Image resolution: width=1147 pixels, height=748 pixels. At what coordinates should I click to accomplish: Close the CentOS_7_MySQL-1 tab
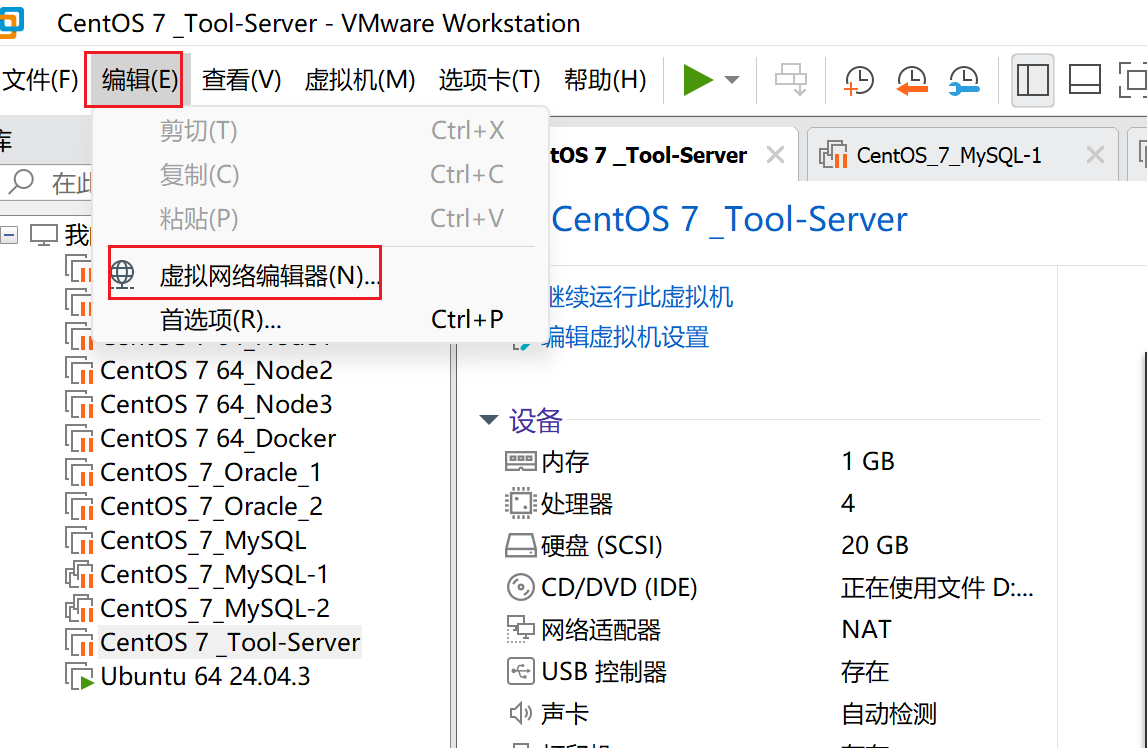pyautogui.click(x=1095, y=154)
